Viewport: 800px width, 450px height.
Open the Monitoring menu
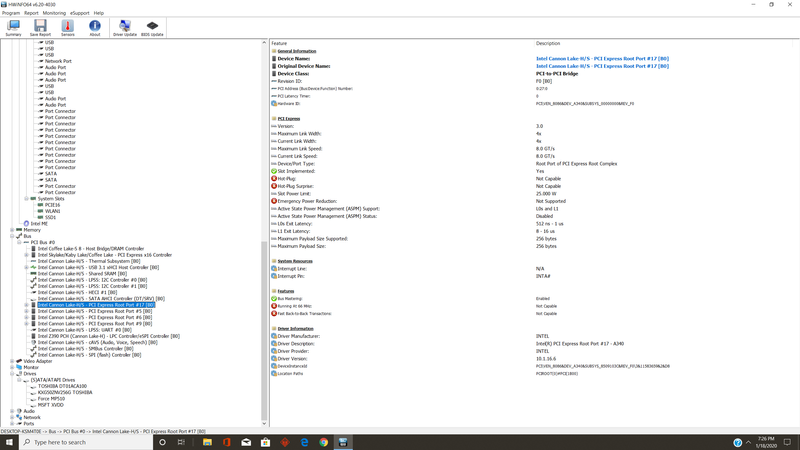tap(54, 13)
